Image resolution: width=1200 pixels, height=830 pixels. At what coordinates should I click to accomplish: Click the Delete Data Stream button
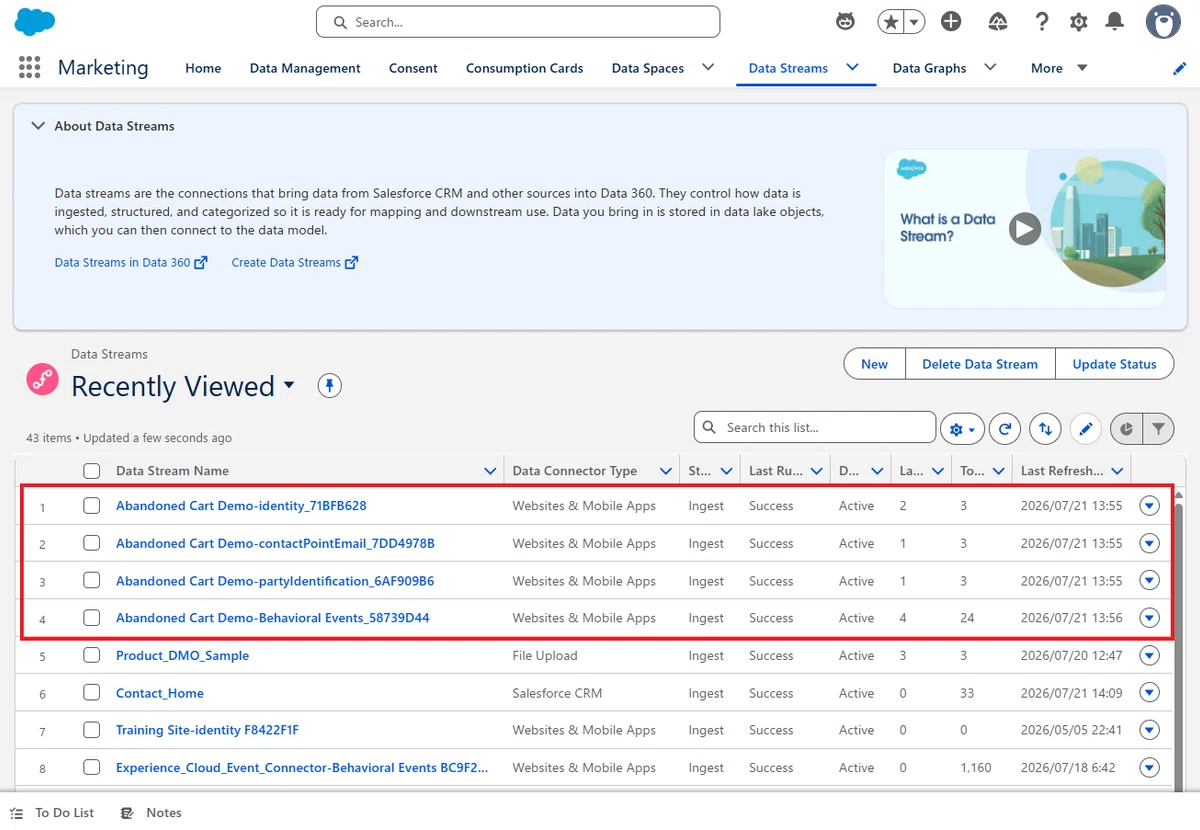(x=980, y=364)
